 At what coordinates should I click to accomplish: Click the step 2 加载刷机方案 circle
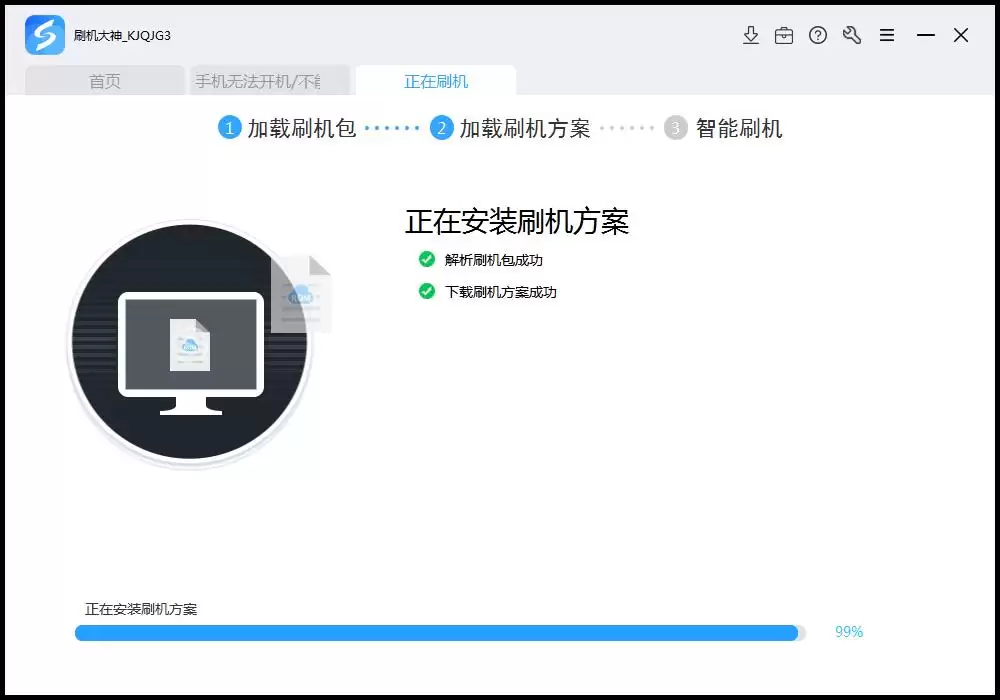(x=442, y=128)
